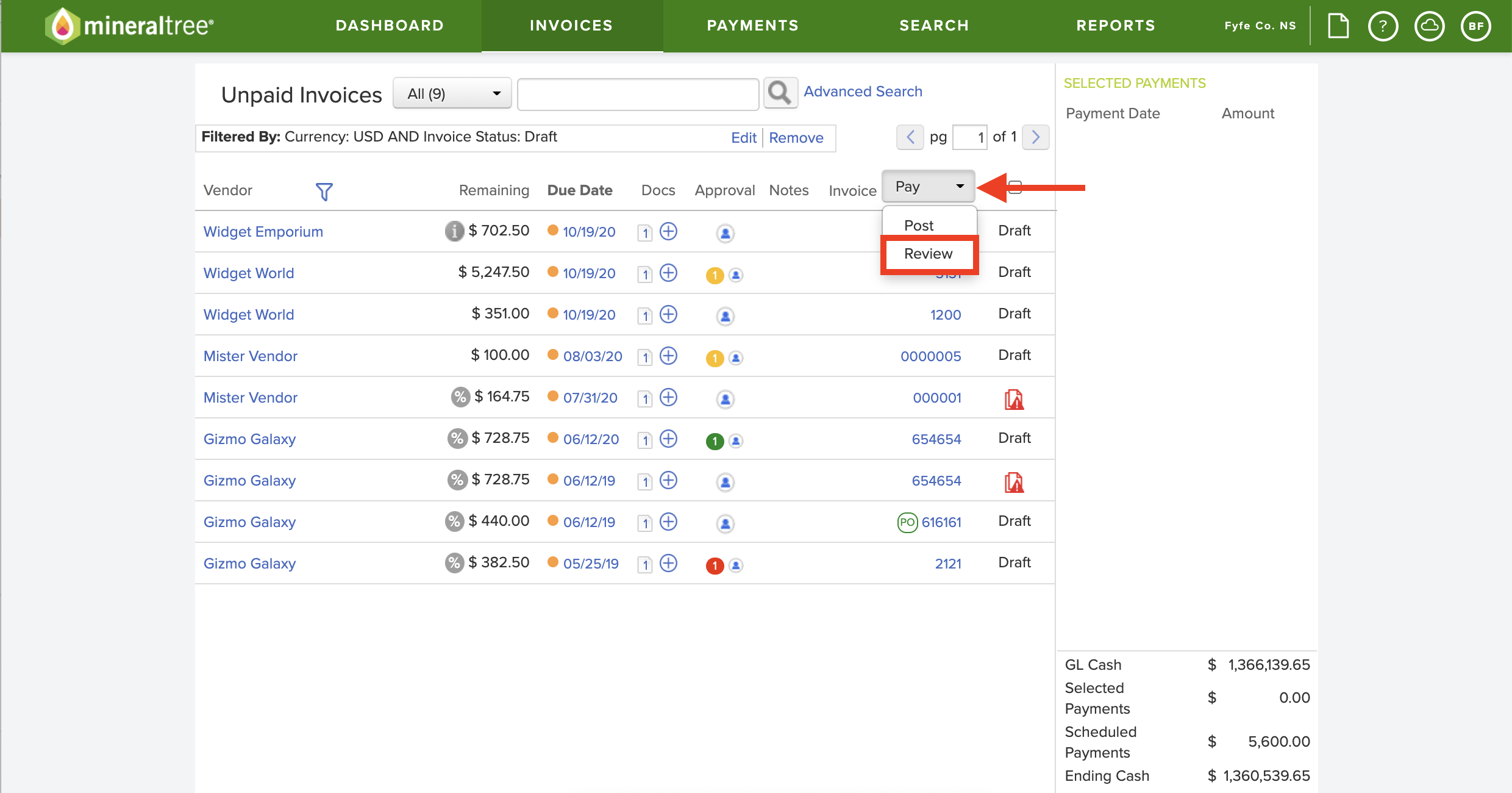Add document to the $5,247.50 Widget World invoice
This screenshot has width=1512, height=793.
point(669,273)
